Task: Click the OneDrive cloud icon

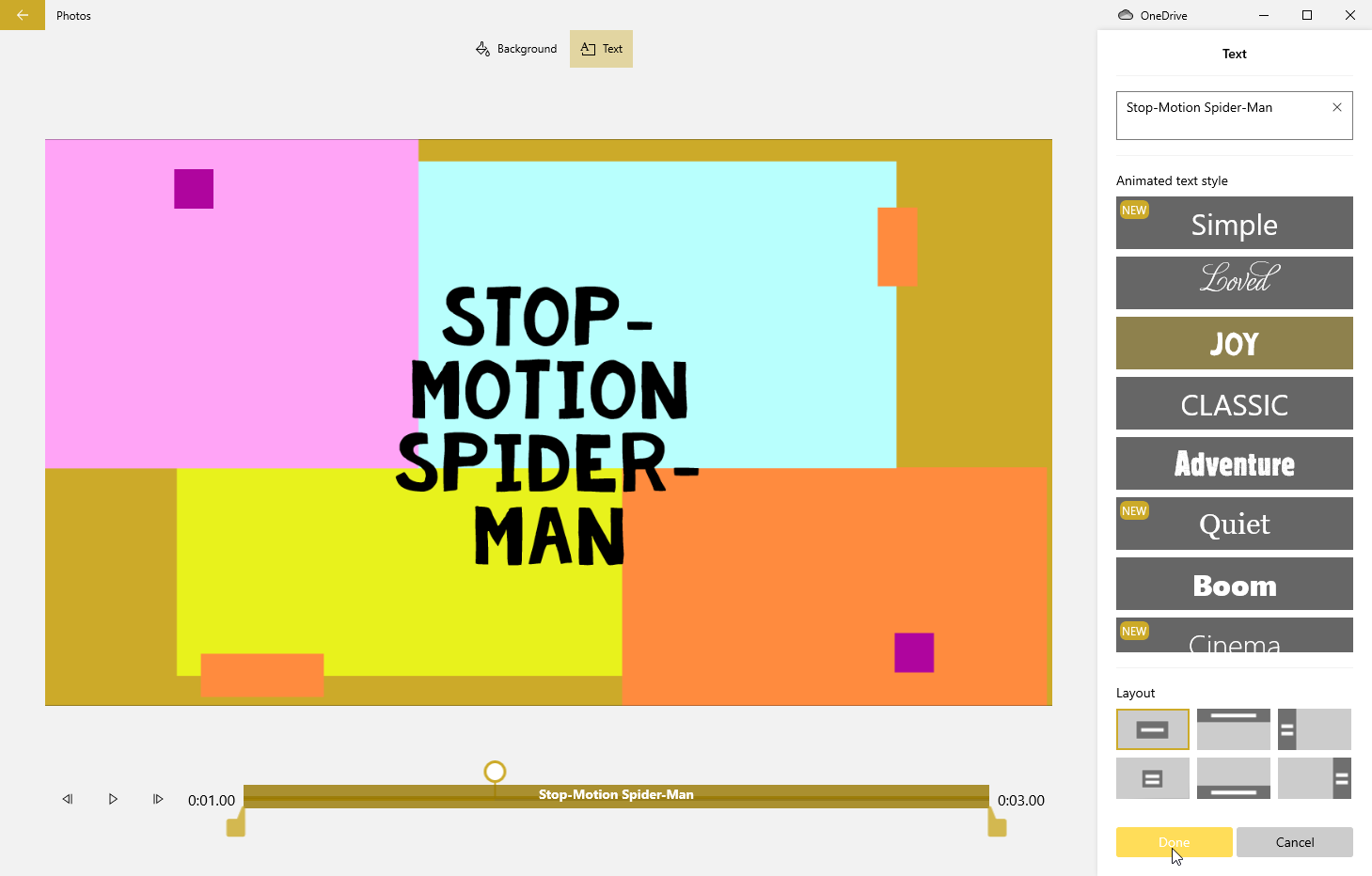Action: coord(1126,15)
